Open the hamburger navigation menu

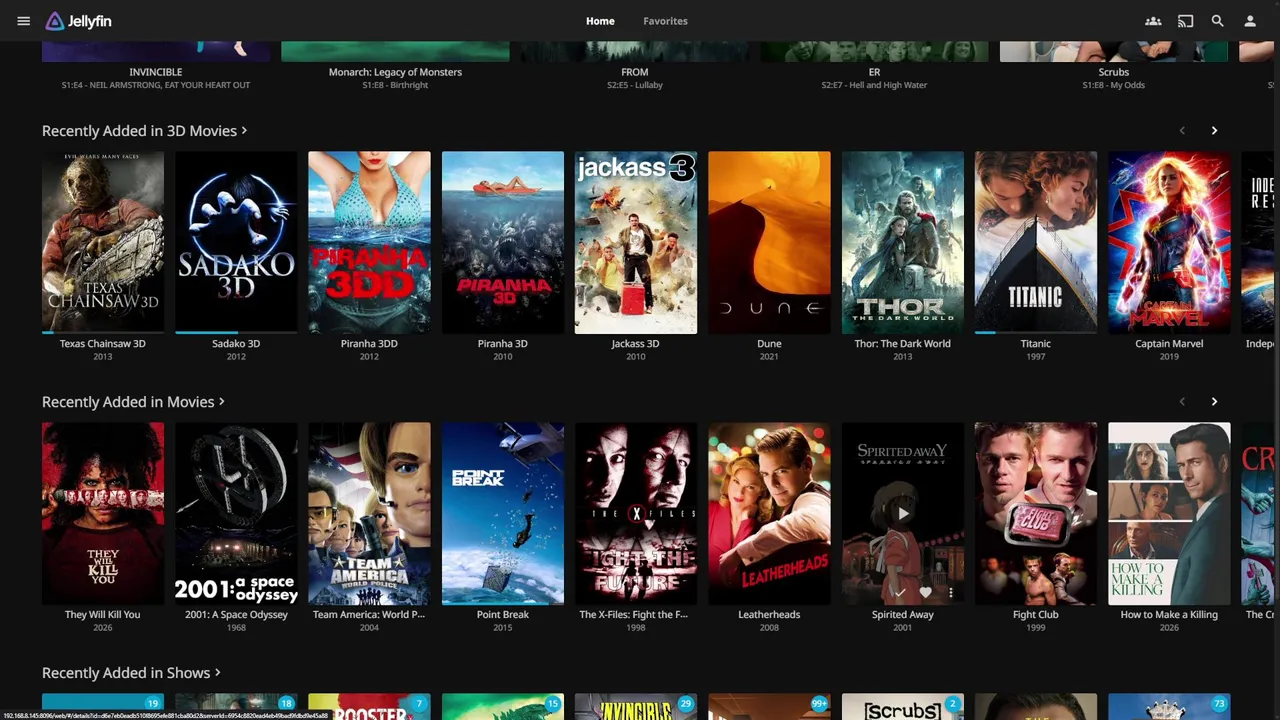point(23,21)
